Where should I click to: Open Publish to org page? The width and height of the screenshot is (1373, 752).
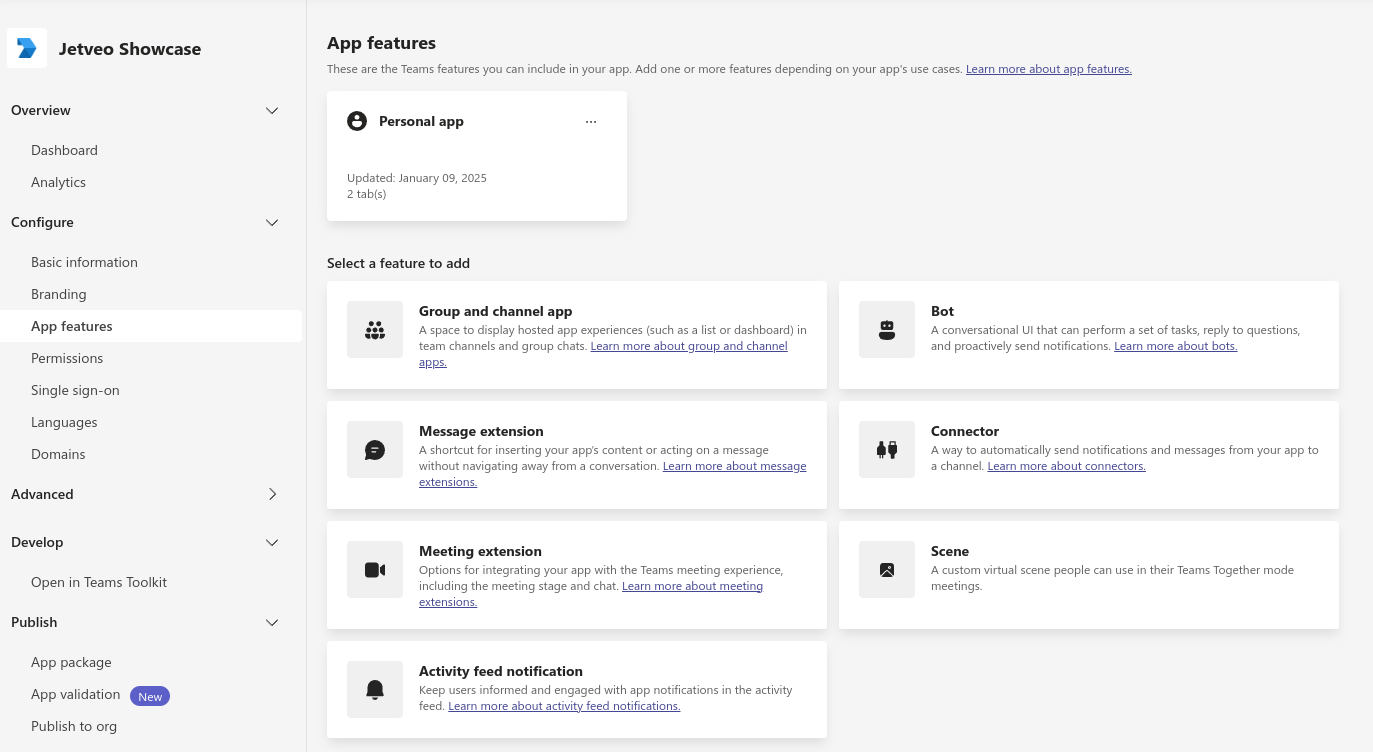coord(74,726)
